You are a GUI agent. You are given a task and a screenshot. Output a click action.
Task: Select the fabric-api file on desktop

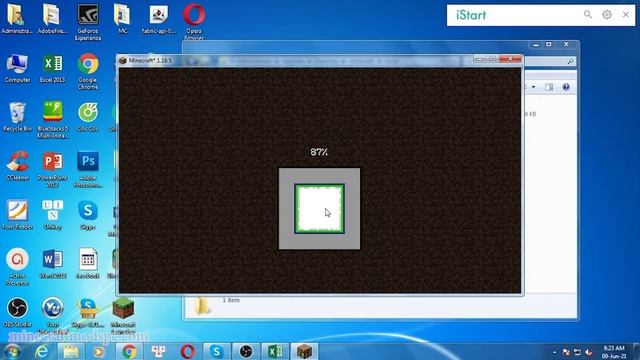tap(158, 19)
